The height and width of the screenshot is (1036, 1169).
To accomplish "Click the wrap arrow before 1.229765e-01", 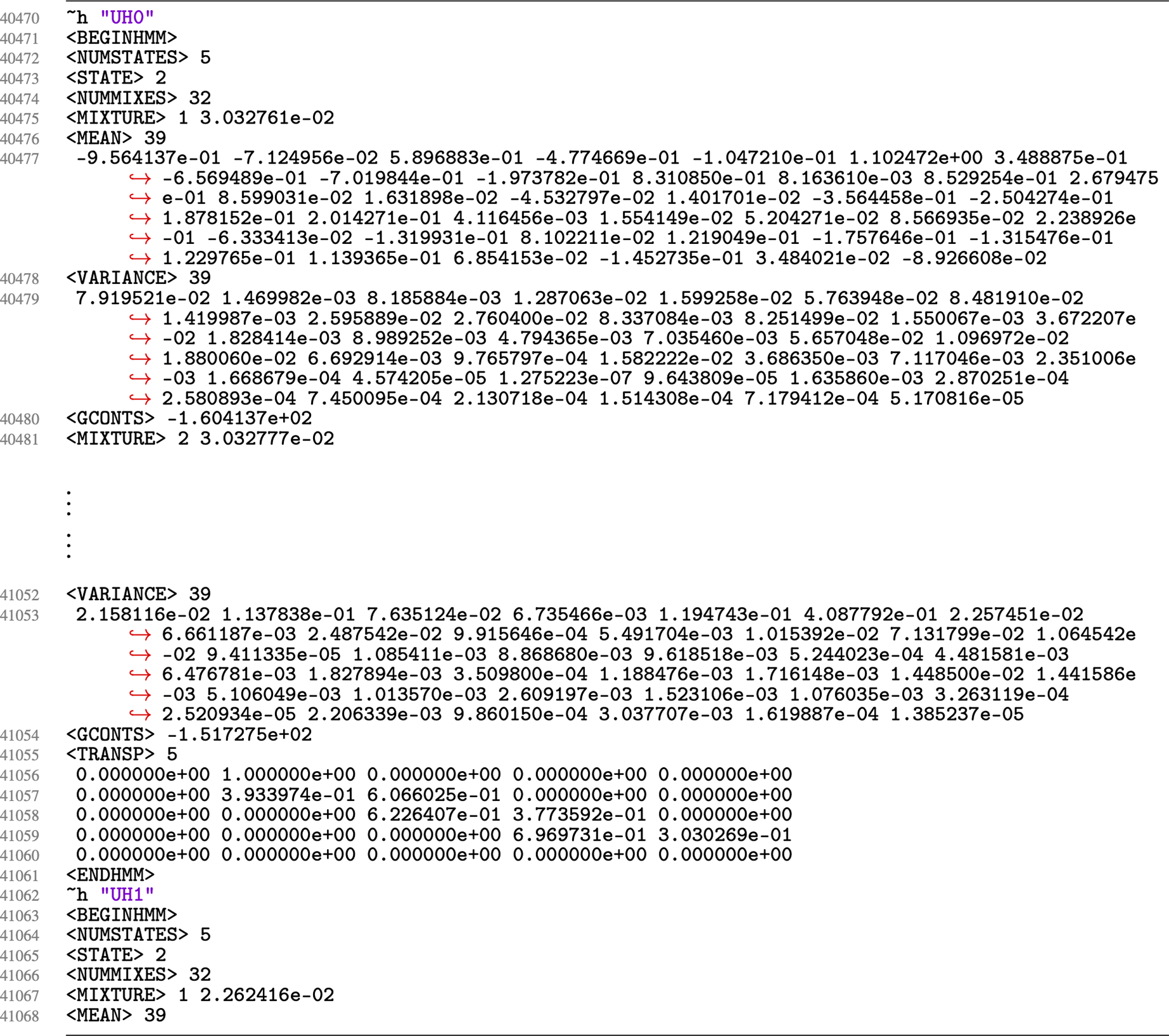I will pyautogui.click(x=139, y=259).
